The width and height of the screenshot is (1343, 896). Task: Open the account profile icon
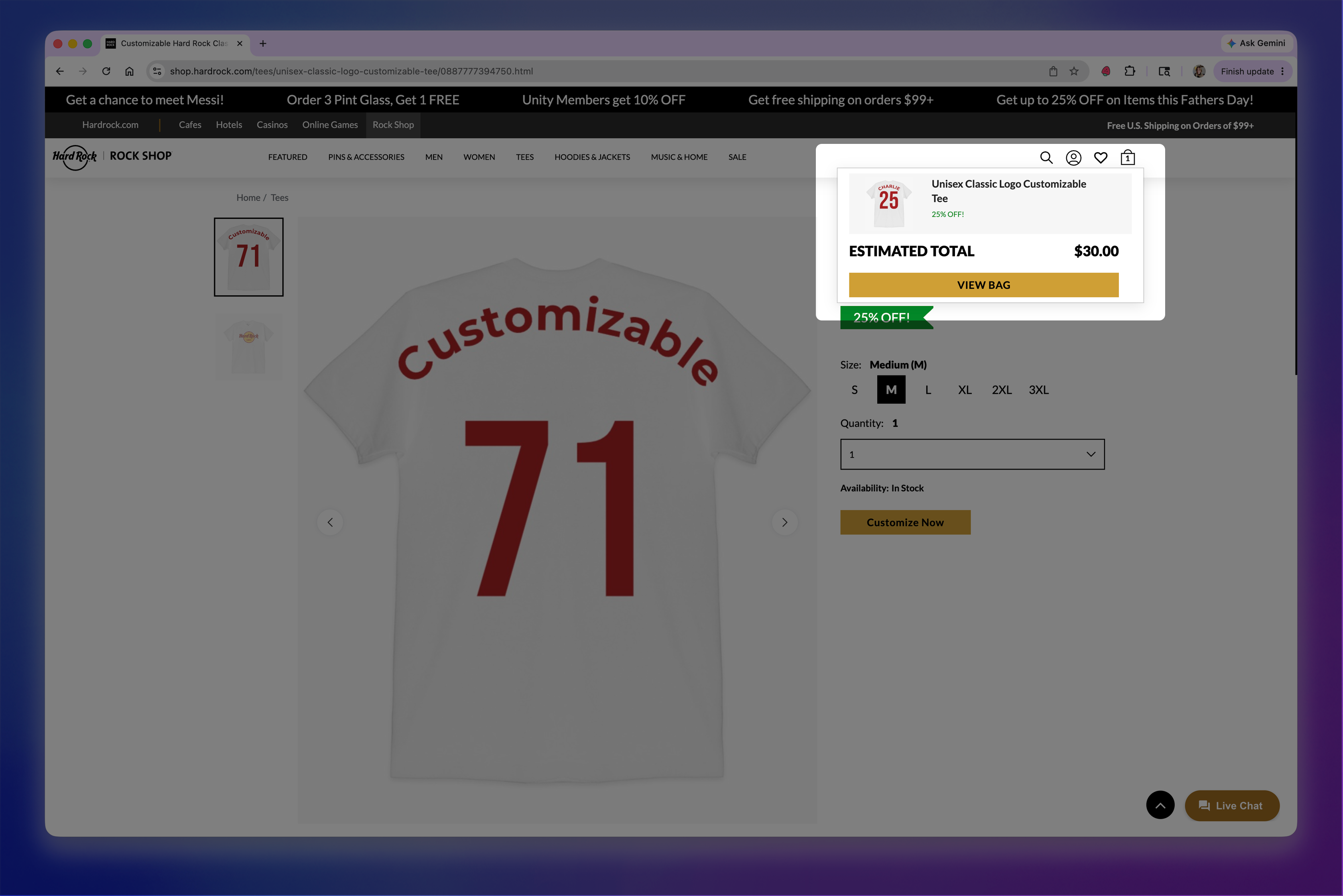pos(1073,158)
